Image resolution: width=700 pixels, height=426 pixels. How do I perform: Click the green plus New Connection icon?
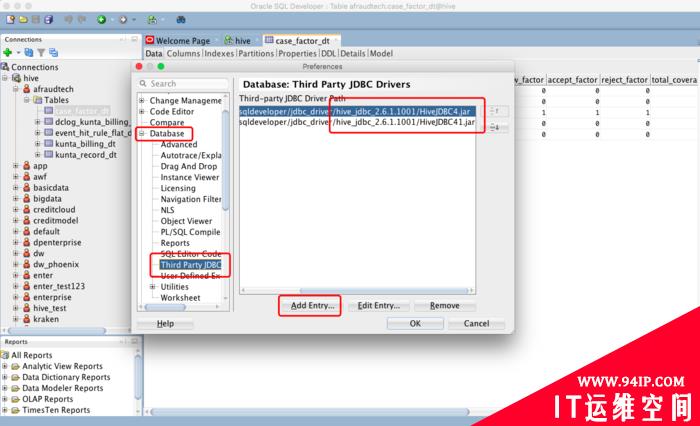point(7,53)
